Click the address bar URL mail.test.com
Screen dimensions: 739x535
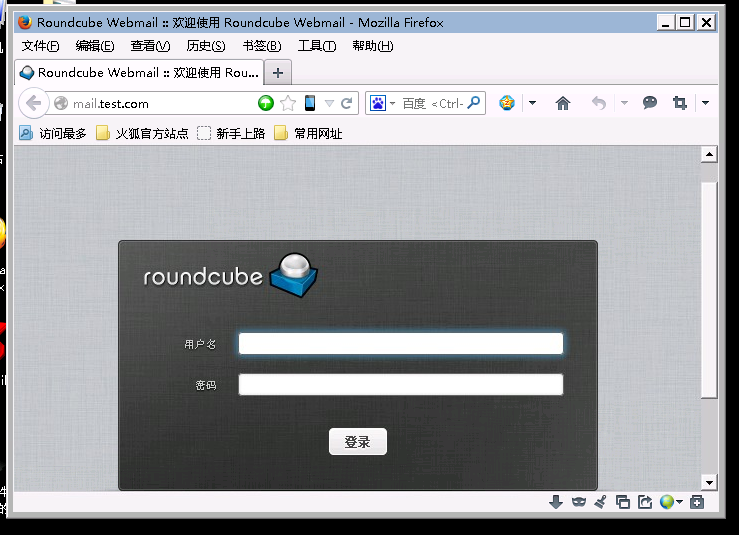[111, 104]
